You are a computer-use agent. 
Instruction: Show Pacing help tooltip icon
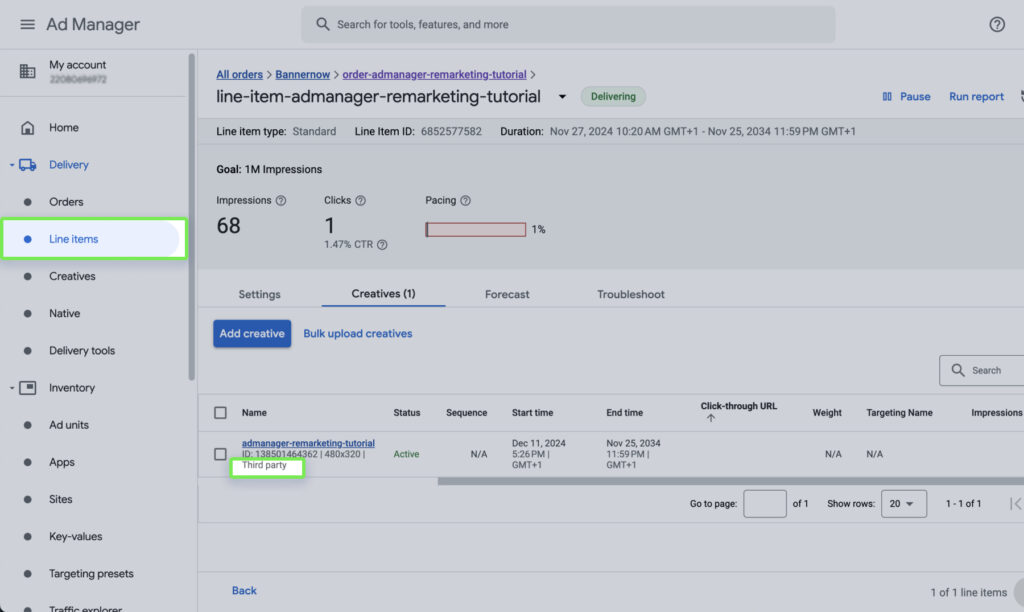point(465,201)
